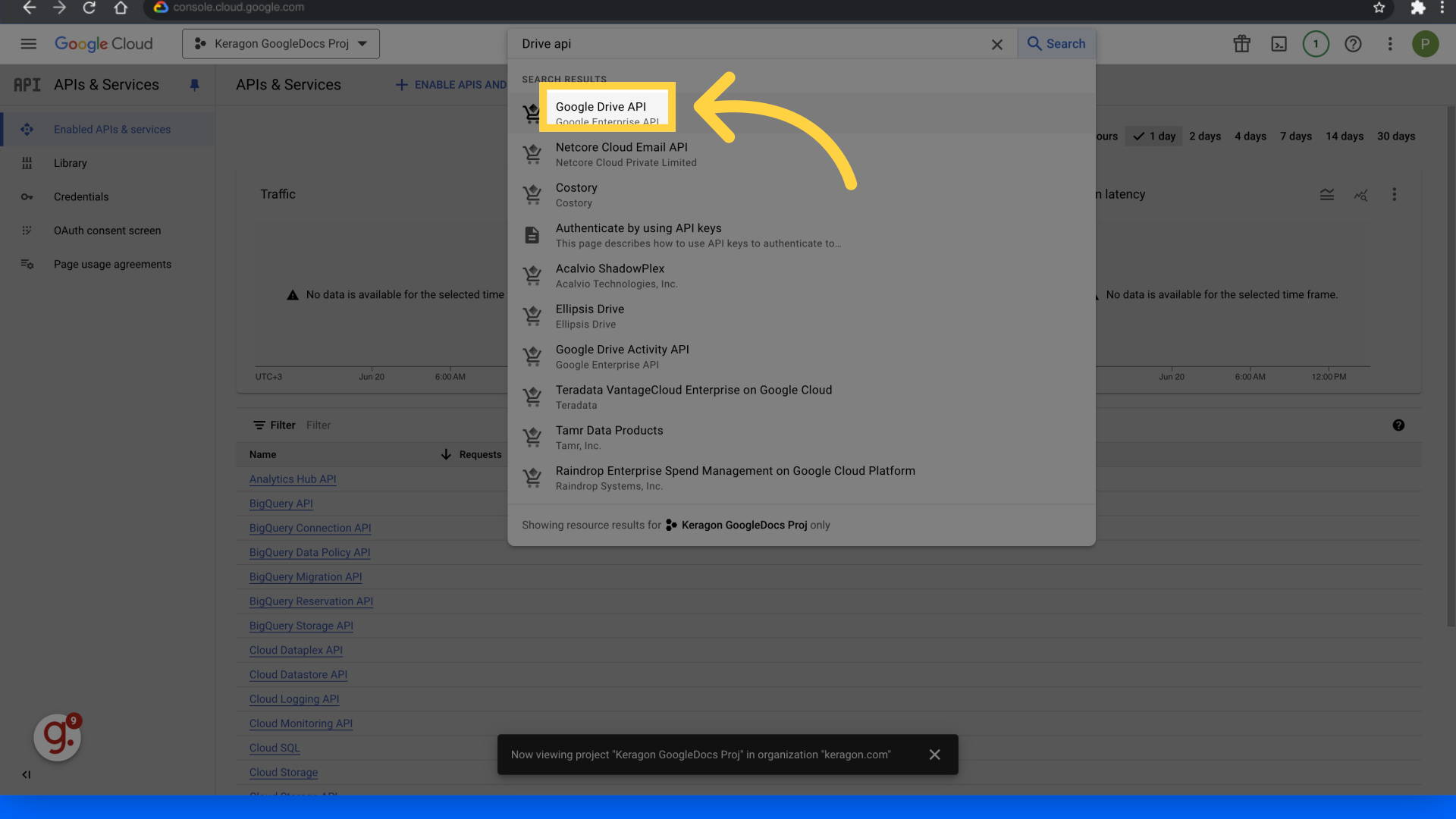Image resolution: width=1456 pixels, height=819 pixels.
Task: Click the Google Cloud logo
Action: pyautogui.click(x=104, y=44)
